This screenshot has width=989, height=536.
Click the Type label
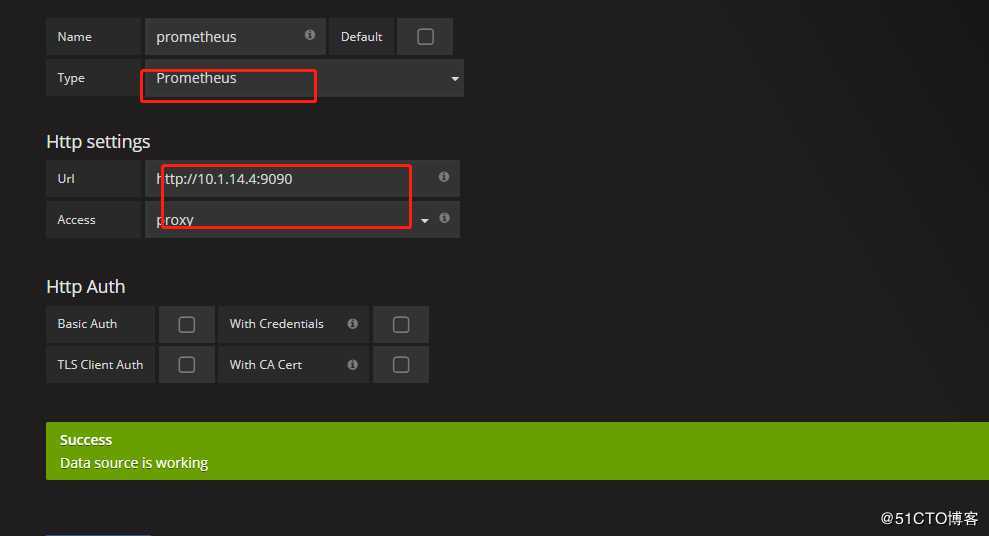(x=71, y=78)
